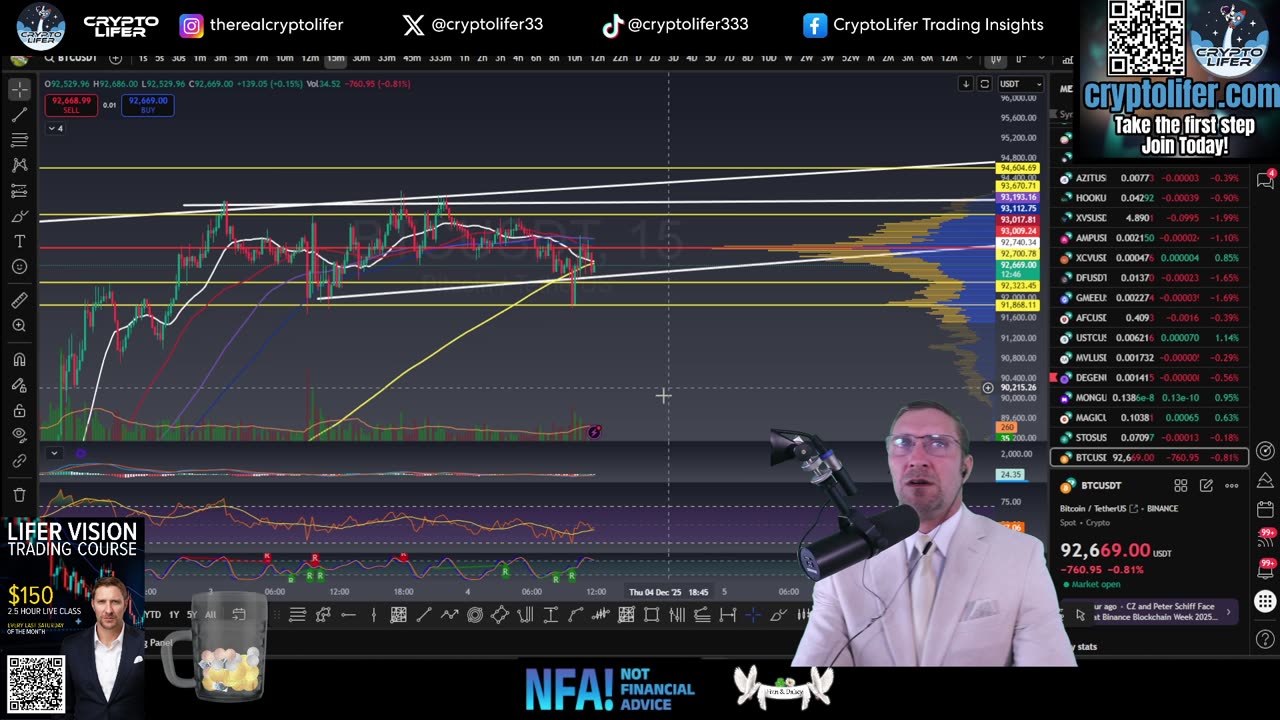Toggle lock all drawings
The image size is (1280, 720).
click(x=19, y=410)
